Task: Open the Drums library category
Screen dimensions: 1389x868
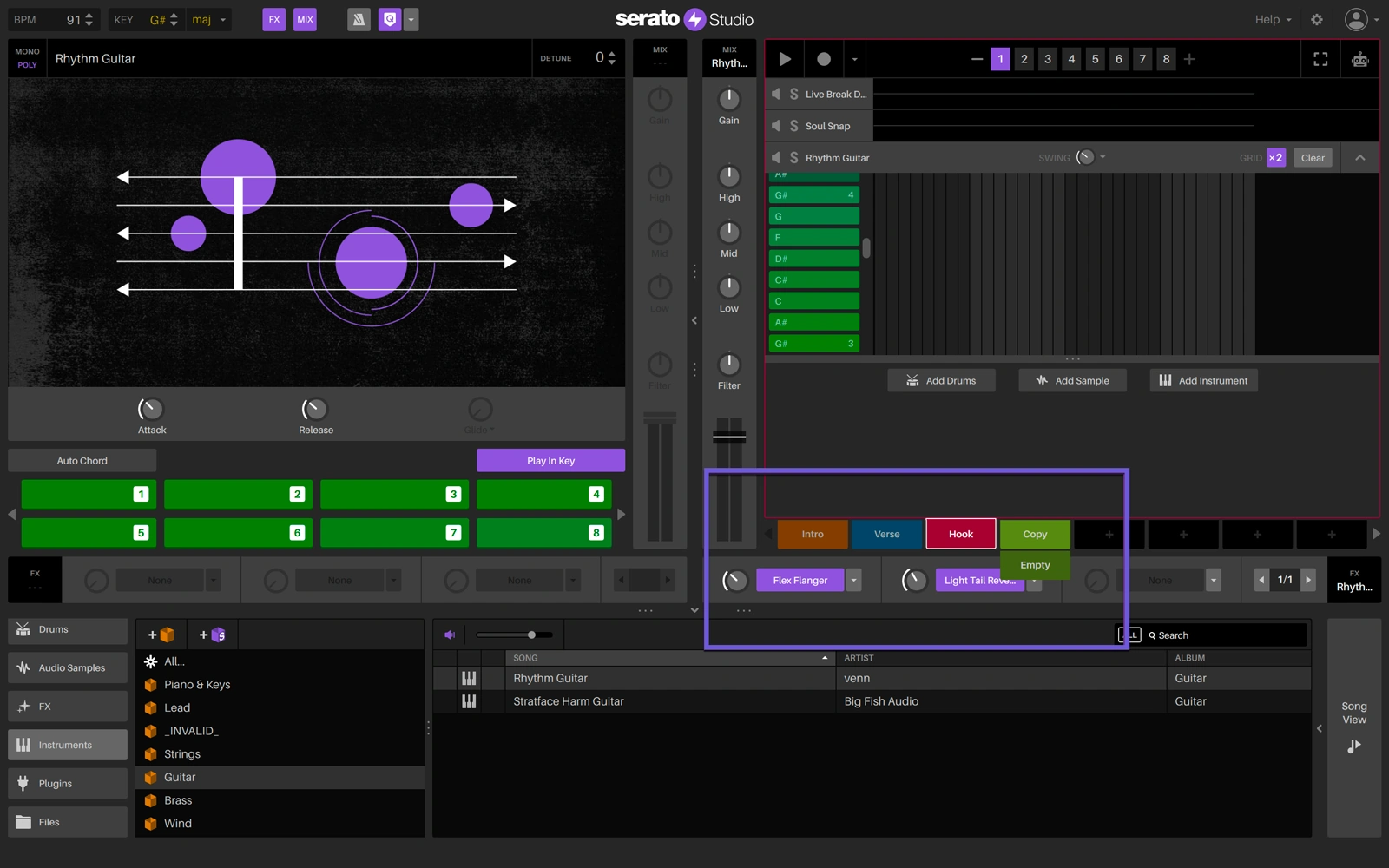Action: coord(68,630)
